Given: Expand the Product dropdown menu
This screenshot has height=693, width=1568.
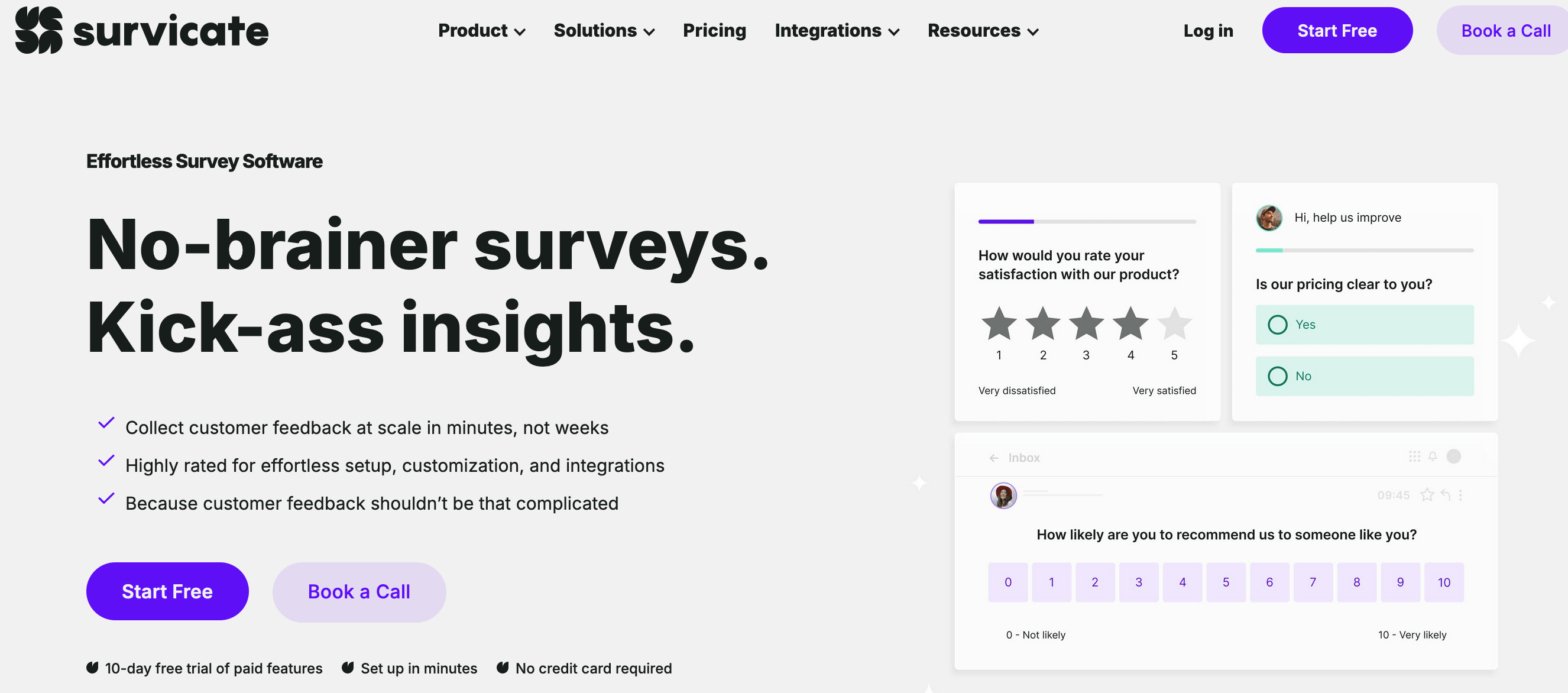Looking at the screenshot, I should (481, 30).
